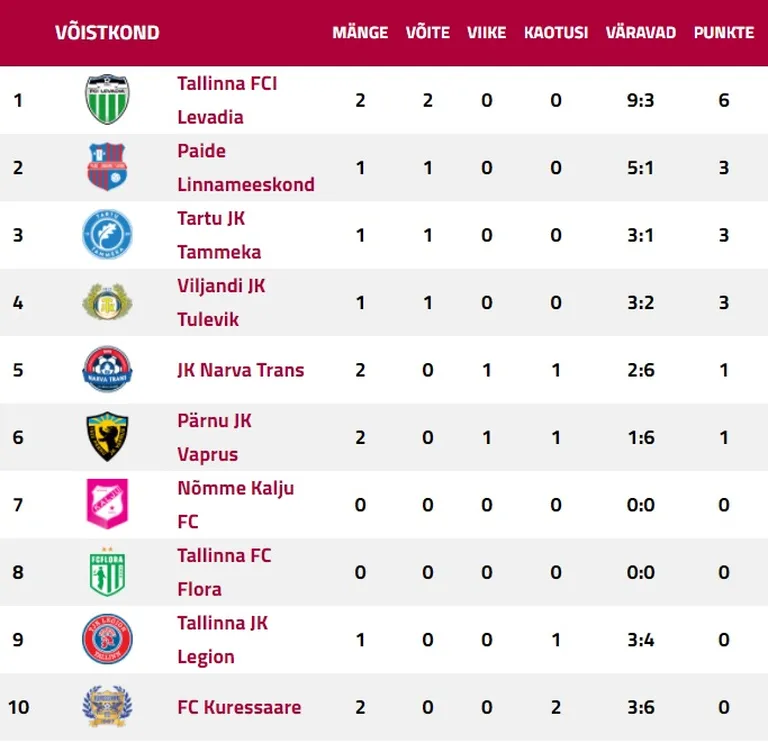
Task: Open the Tartu JK Tammeka blue round logo
Action: click(x=107, y=234)
